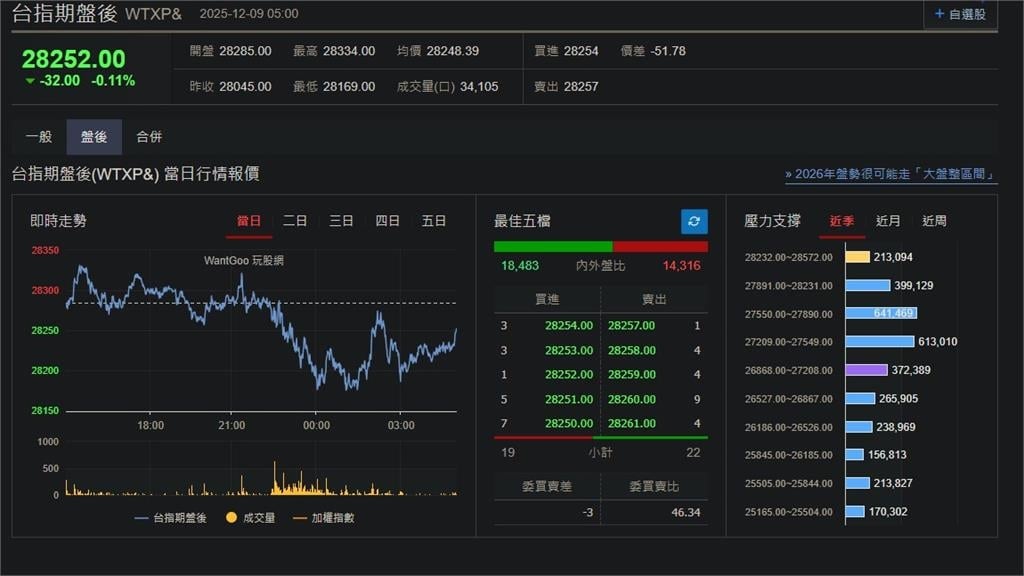This screenshot has height=576, width=1024.
Task: Select 近季 in support resistance panel
Action: point(842,221)
